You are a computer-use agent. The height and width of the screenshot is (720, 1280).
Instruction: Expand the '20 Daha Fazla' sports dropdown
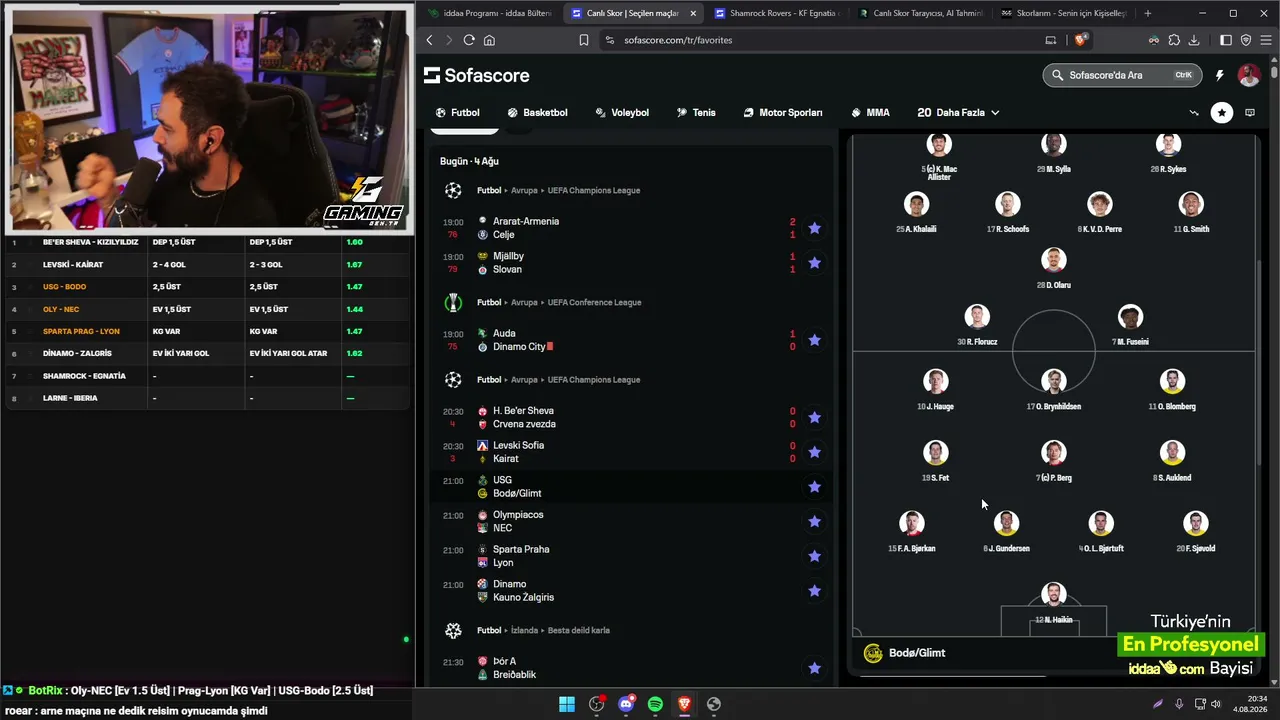click(958, 113)
